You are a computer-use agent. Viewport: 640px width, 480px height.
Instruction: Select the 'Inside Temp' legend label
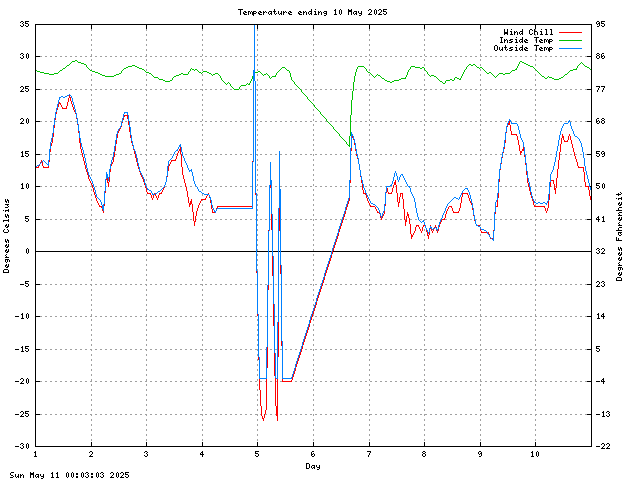(526, 40)
